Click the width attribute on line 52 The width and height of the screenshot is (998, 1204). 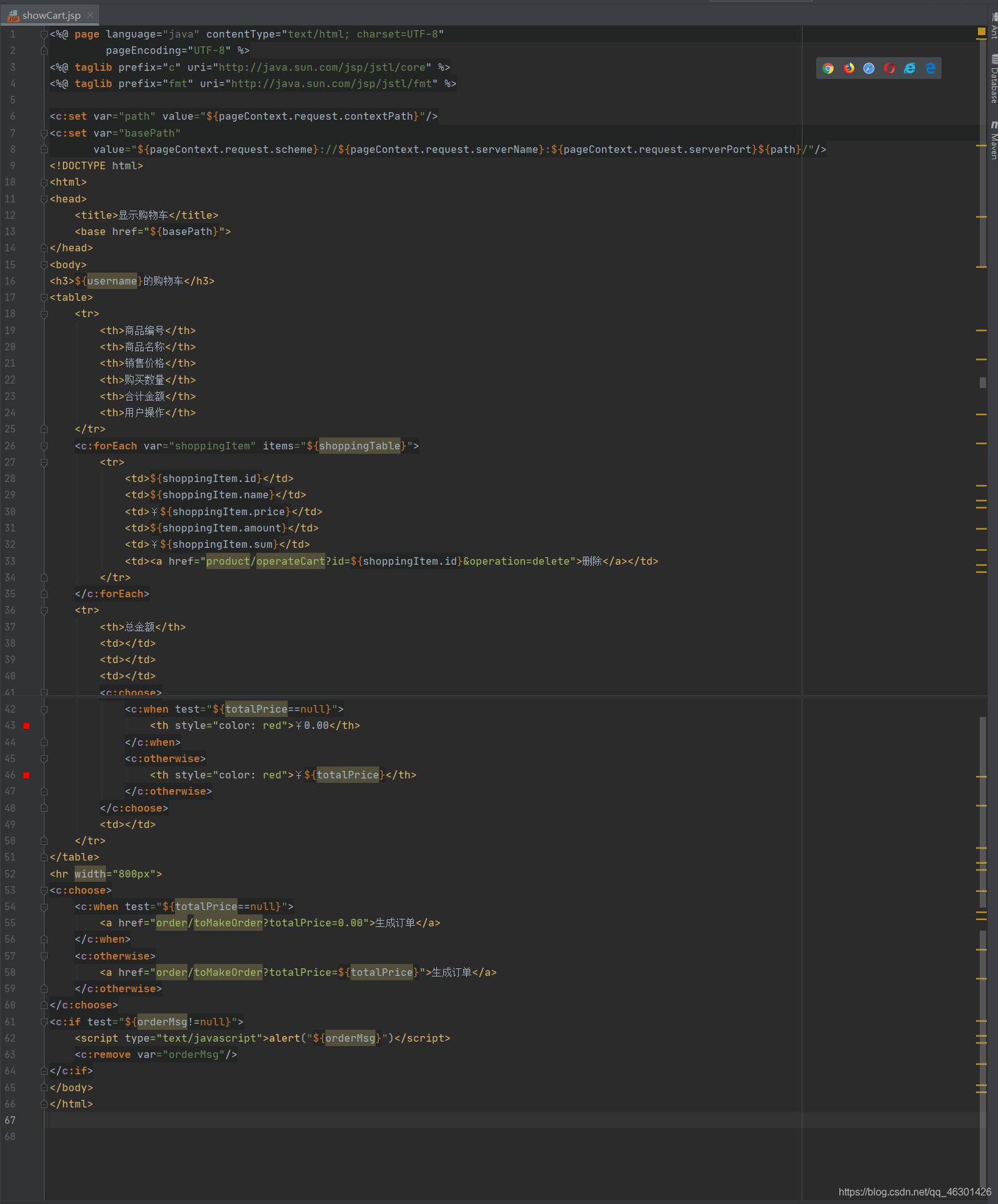[90, 874]
